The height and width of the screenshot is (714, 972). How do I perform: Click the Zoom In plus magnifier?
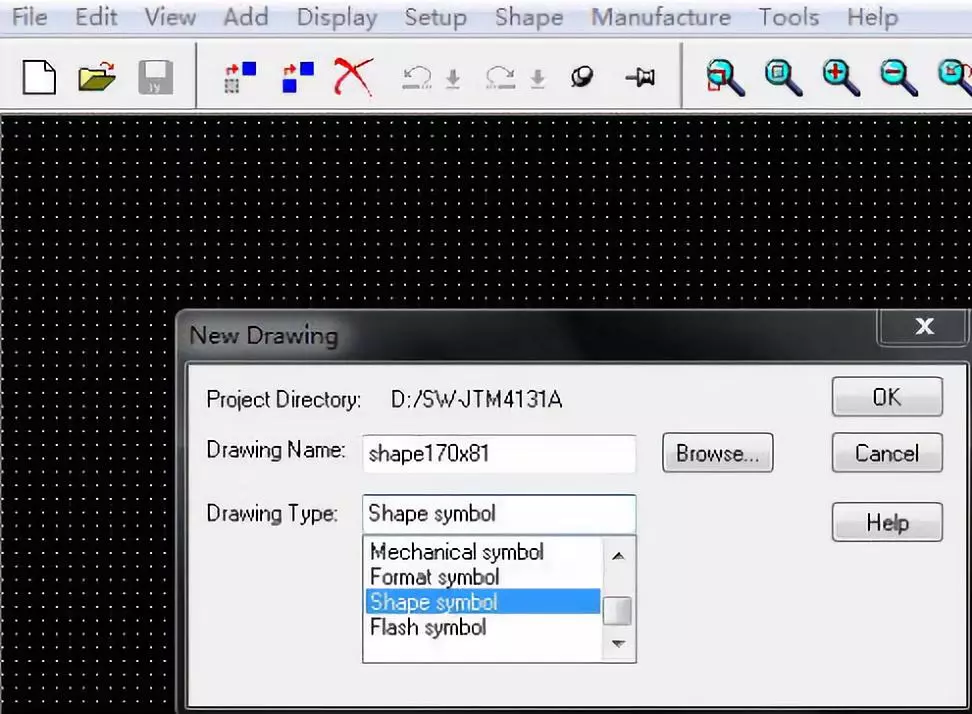click(841, 77)
